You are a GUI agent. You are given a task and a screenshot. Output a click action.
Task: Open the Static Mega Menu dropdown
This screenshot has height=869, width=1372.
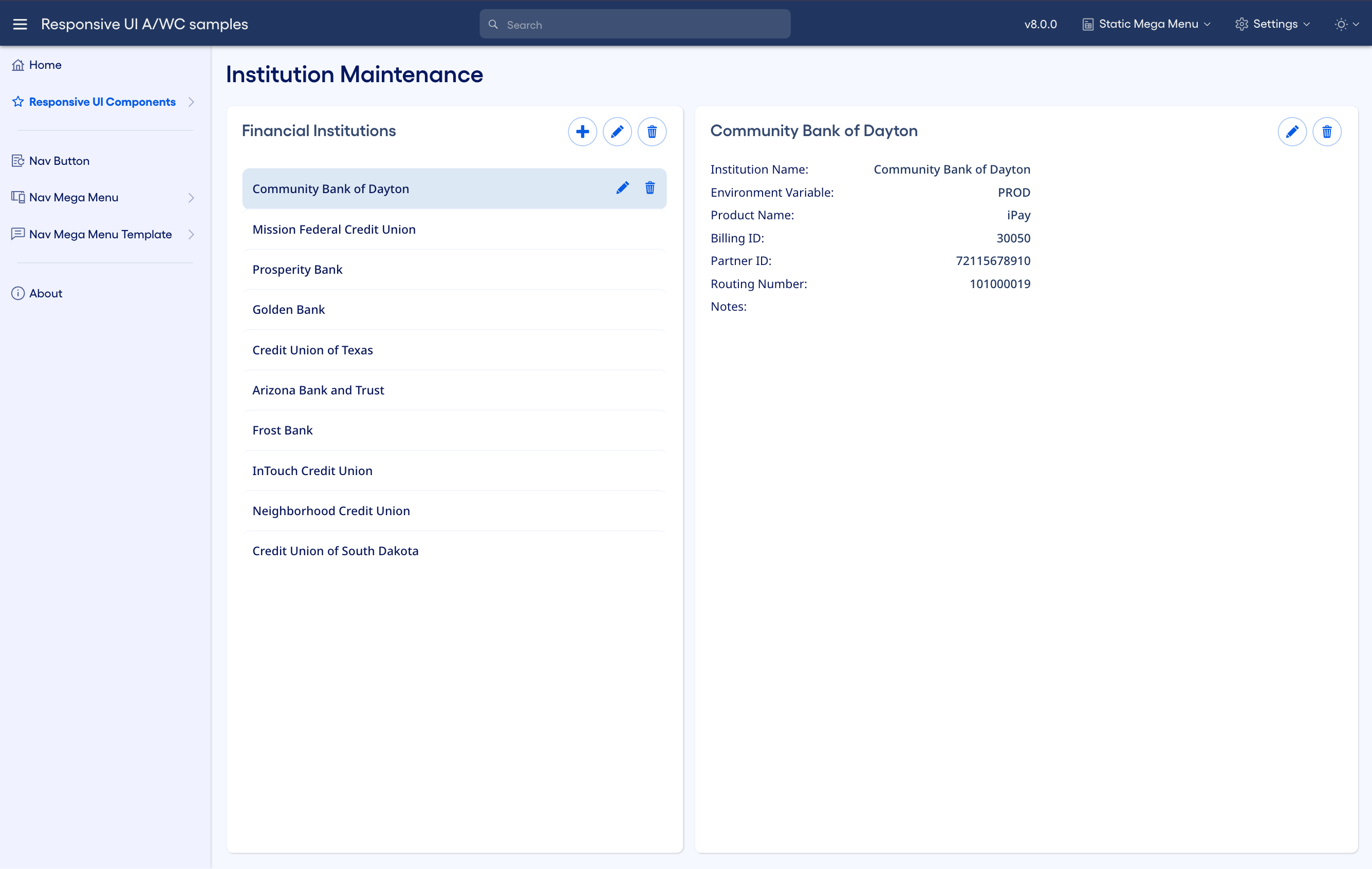tap(1146, 24)
